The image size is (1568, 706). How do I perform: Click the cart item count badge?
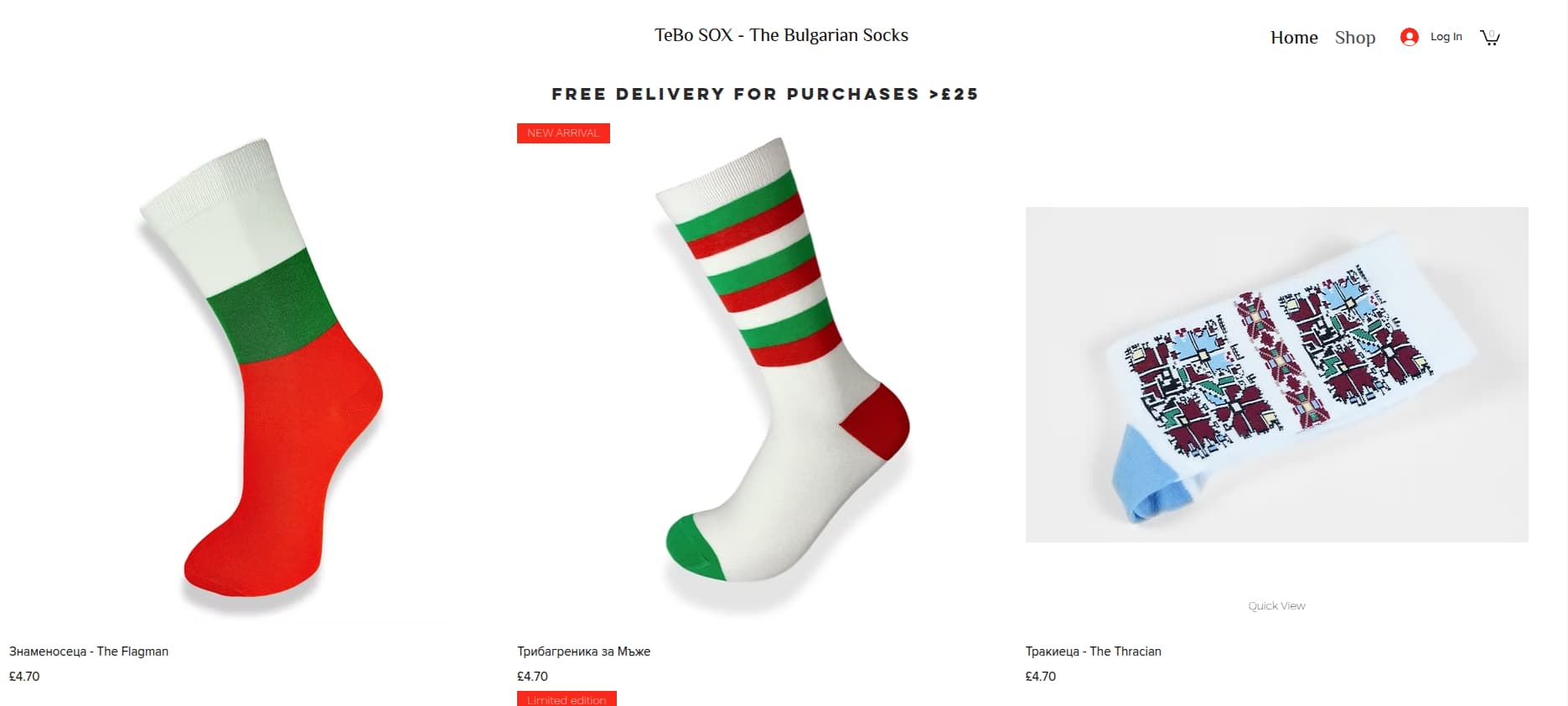coord(1491,34)
